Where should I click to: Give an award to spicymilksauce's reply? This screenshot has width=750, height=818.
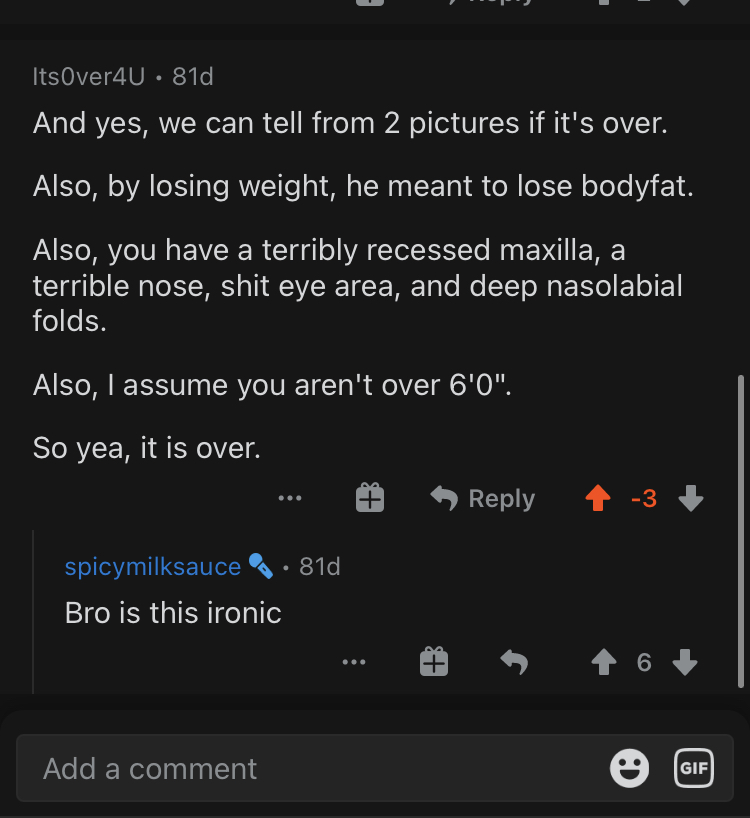pos(434,662)
